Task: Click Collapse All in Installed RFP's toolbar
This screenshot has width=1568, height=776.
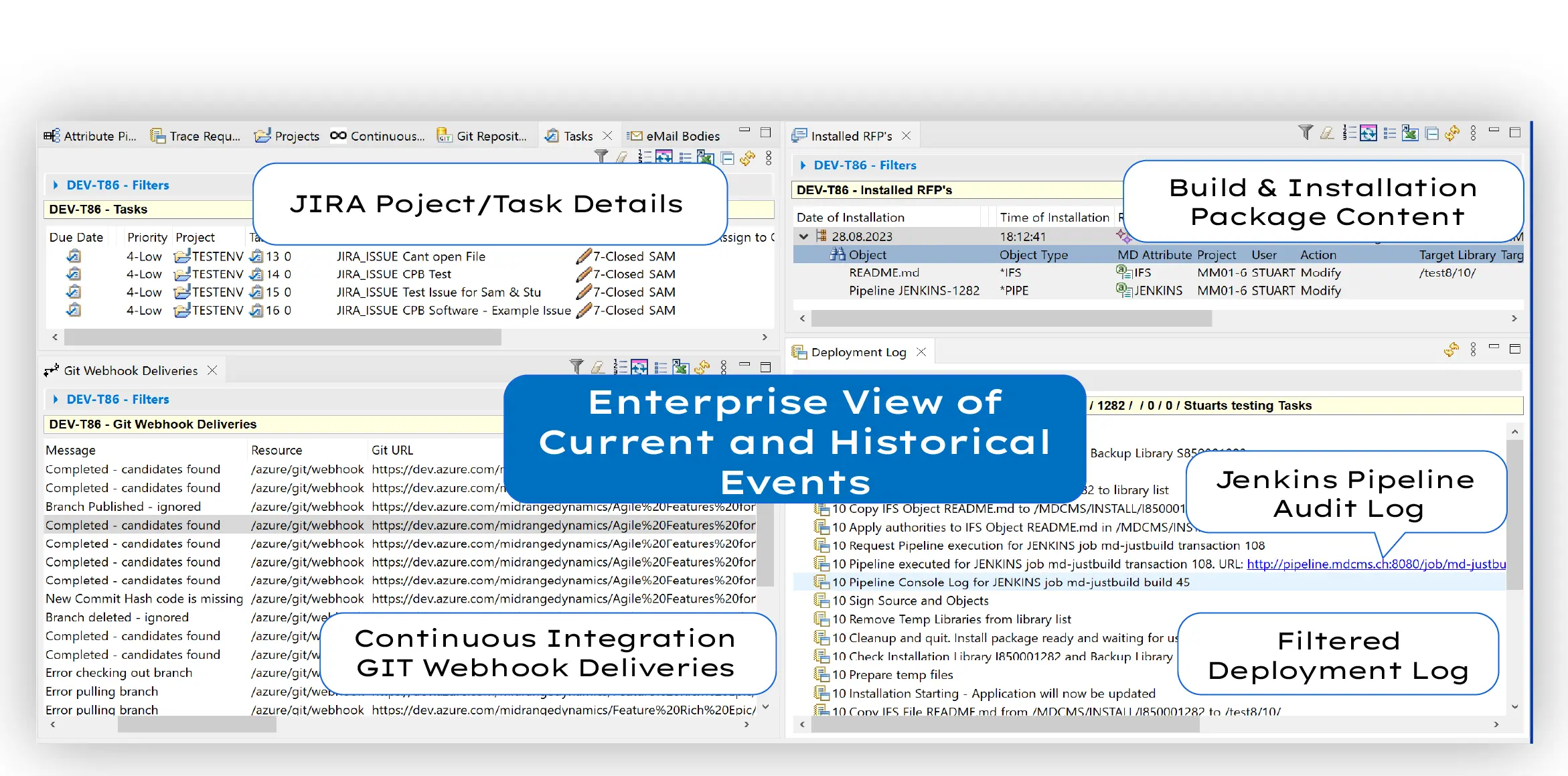Action: pyautogui.click(x=1431, y=134)
